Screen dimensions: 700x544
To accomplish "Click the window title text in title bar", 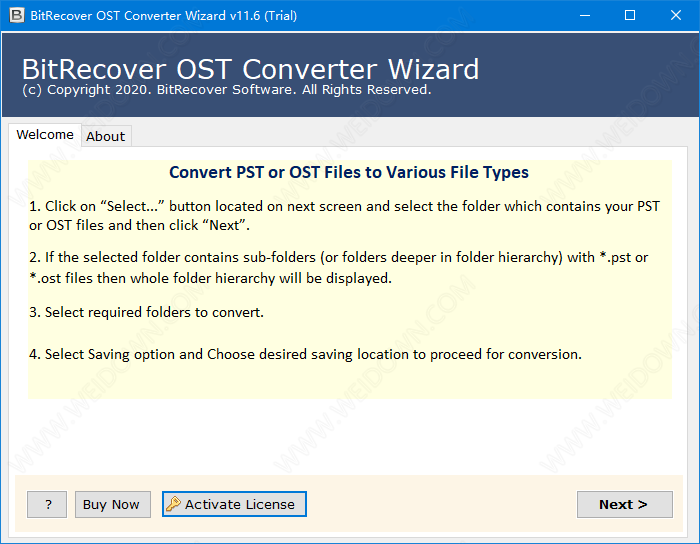I will click(x=163, y=15).
